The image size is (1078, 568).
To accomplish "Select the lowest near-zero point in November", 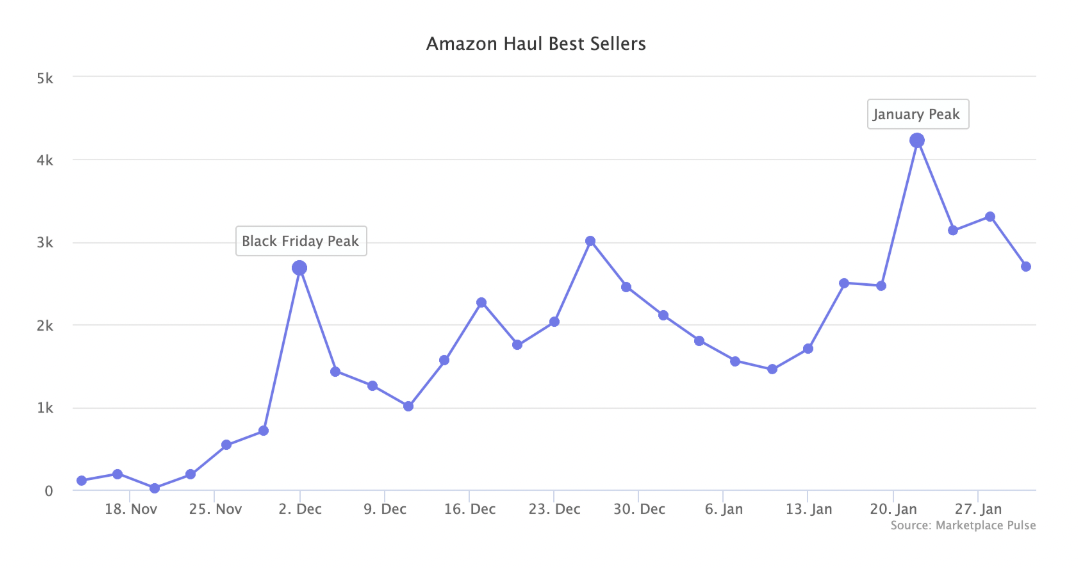I will (154, 488).
